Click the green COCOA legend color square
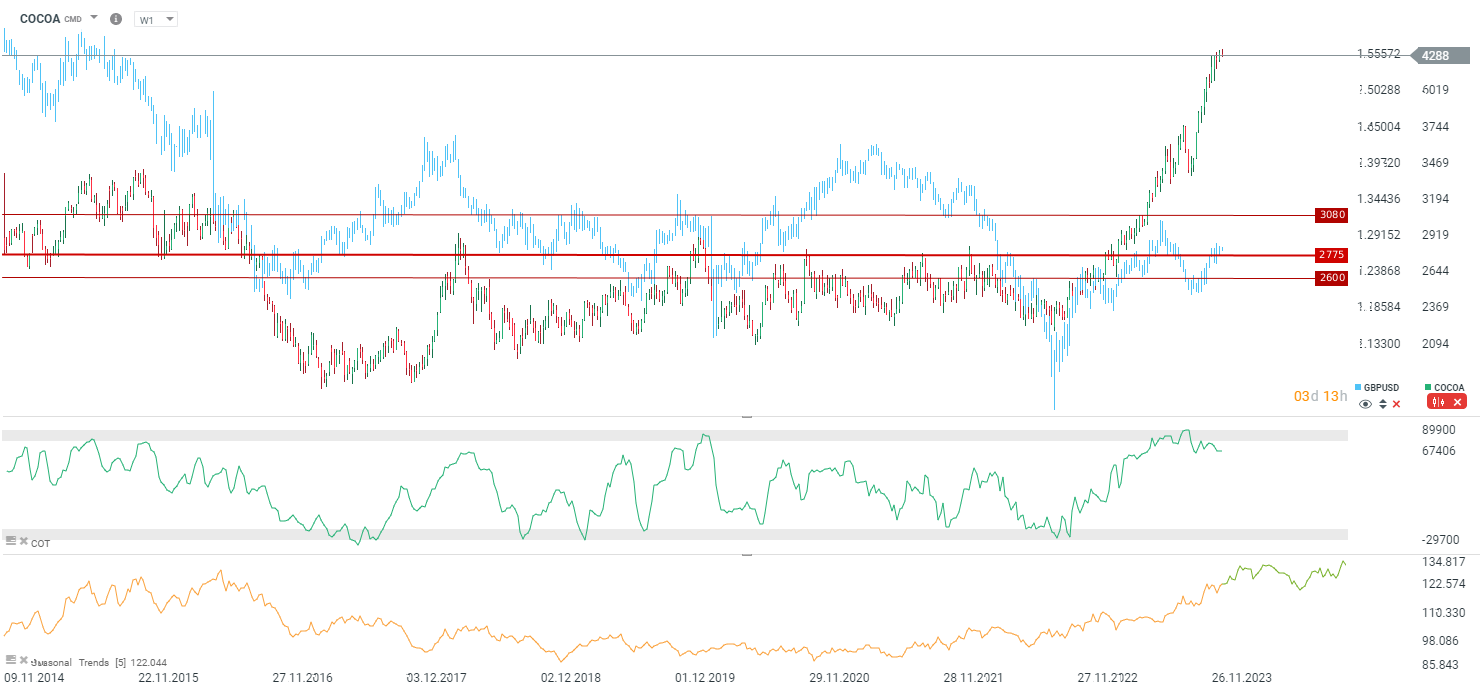This screenshot has height=694, width=1482. click(1428, 388)
